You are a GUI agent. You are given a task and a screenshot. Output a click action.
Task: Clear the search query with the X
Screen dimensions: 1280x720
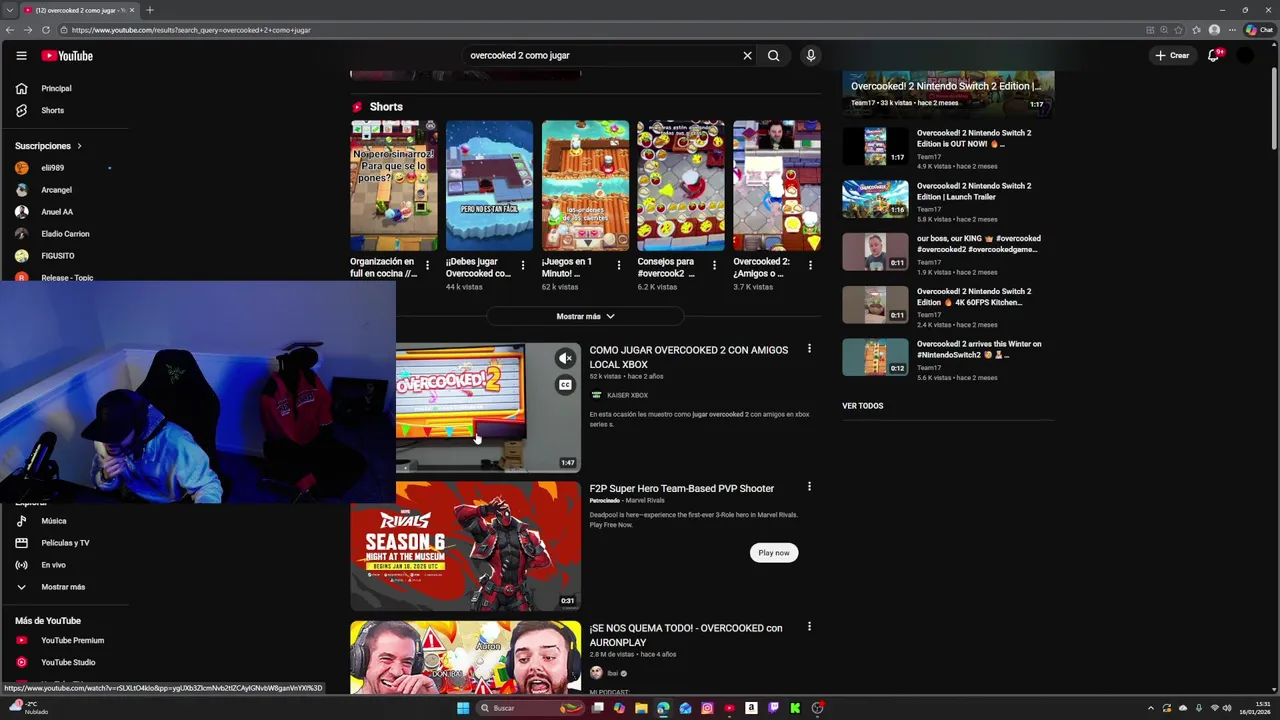pyautogui.click(x=747, y=56)
